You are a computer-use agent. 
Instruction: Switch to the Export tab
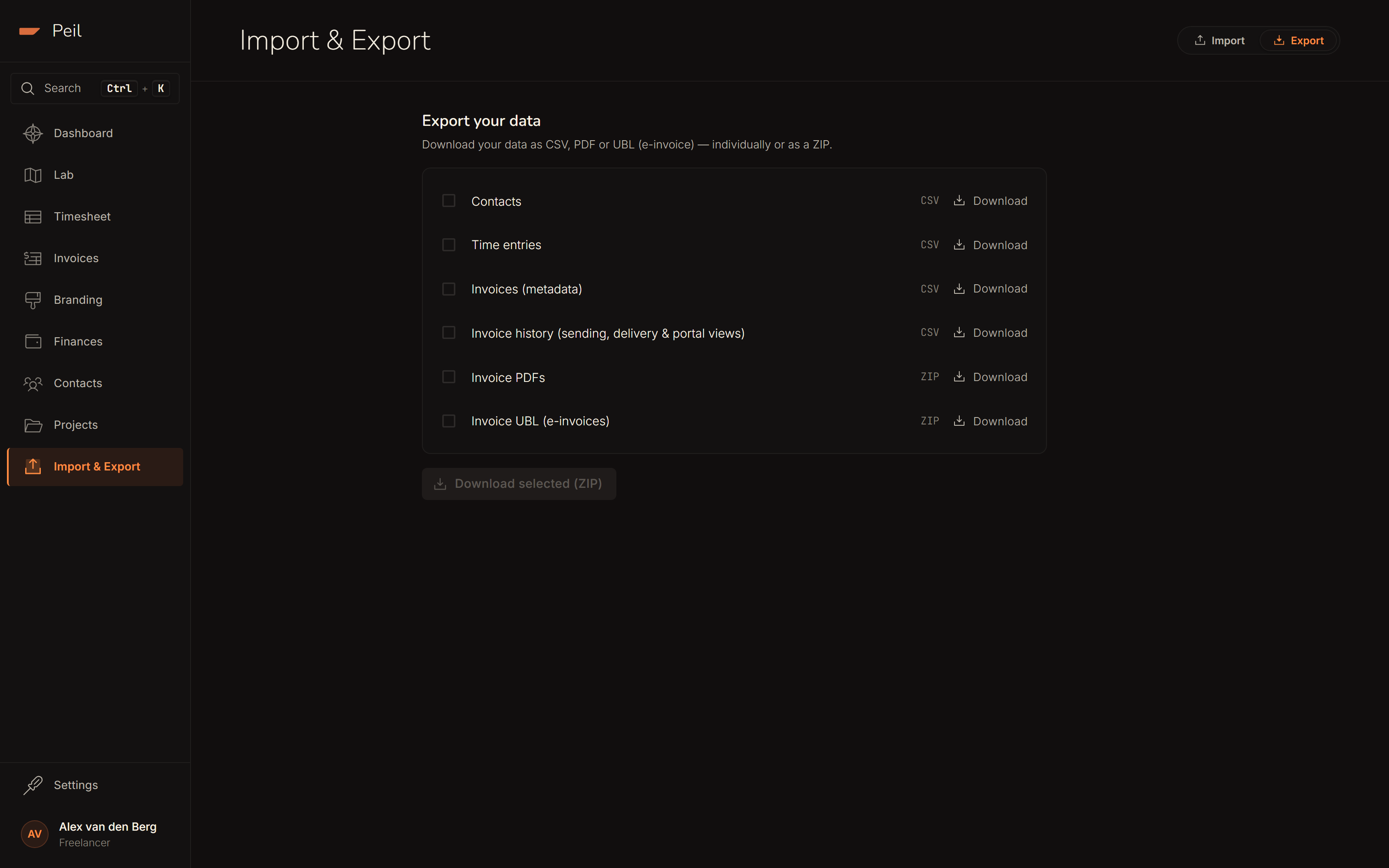tap(1298, 40)
